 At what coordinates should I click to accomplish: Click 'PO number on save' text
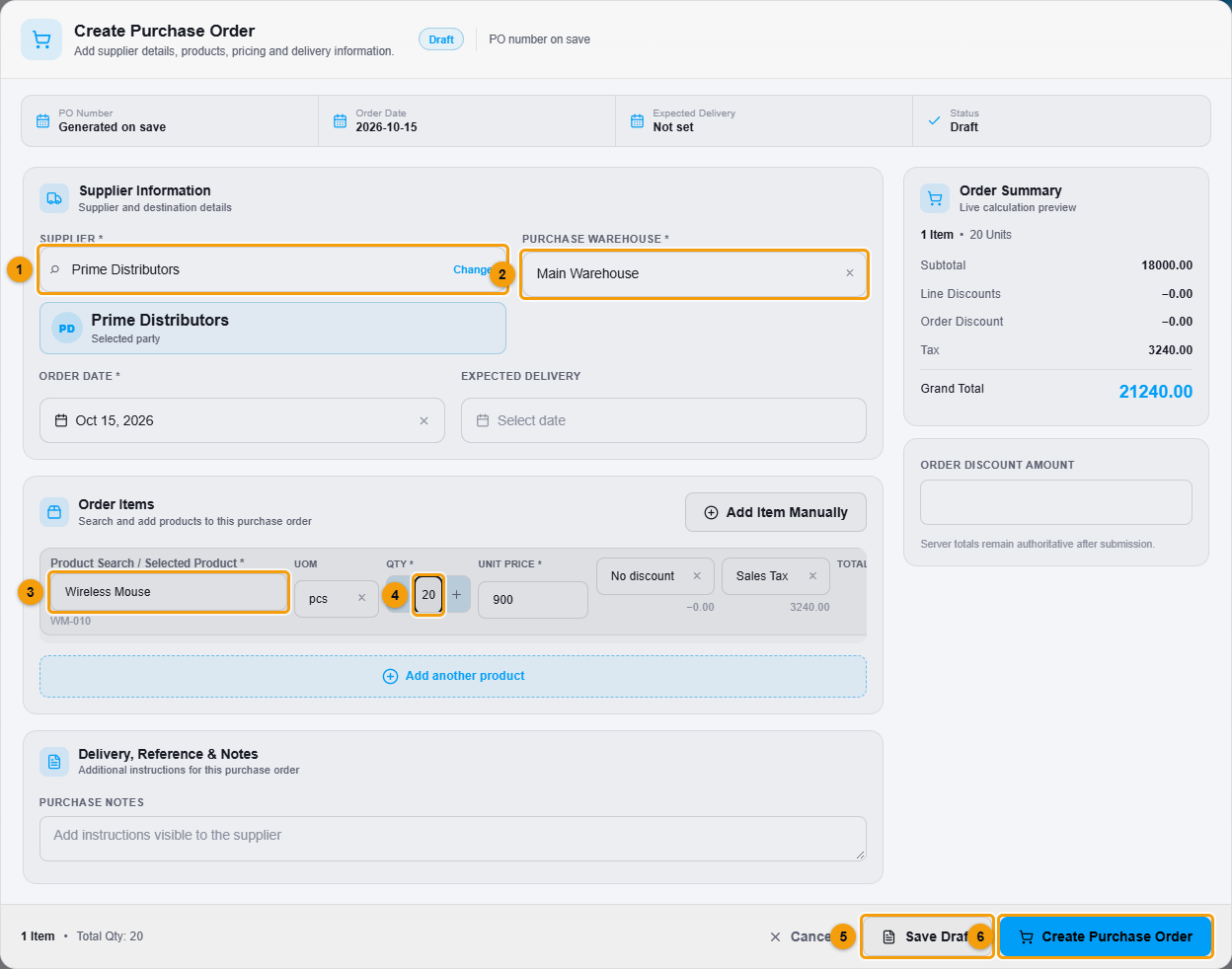tap(539, 39)
